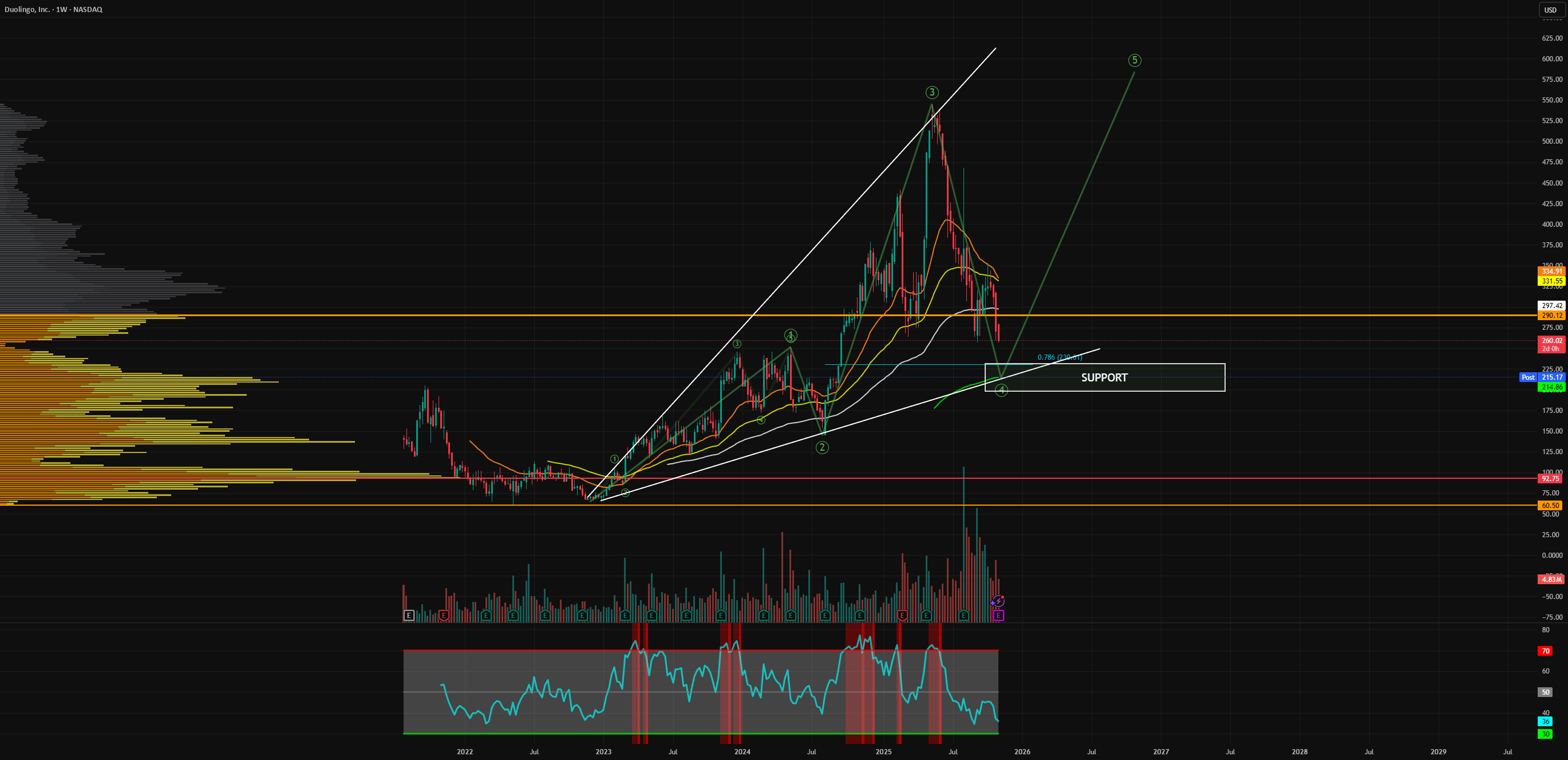This screenshot has height=760, width=1568.
Task: Click the red 92.75 horizontal line label
Action: point(1552,479)
